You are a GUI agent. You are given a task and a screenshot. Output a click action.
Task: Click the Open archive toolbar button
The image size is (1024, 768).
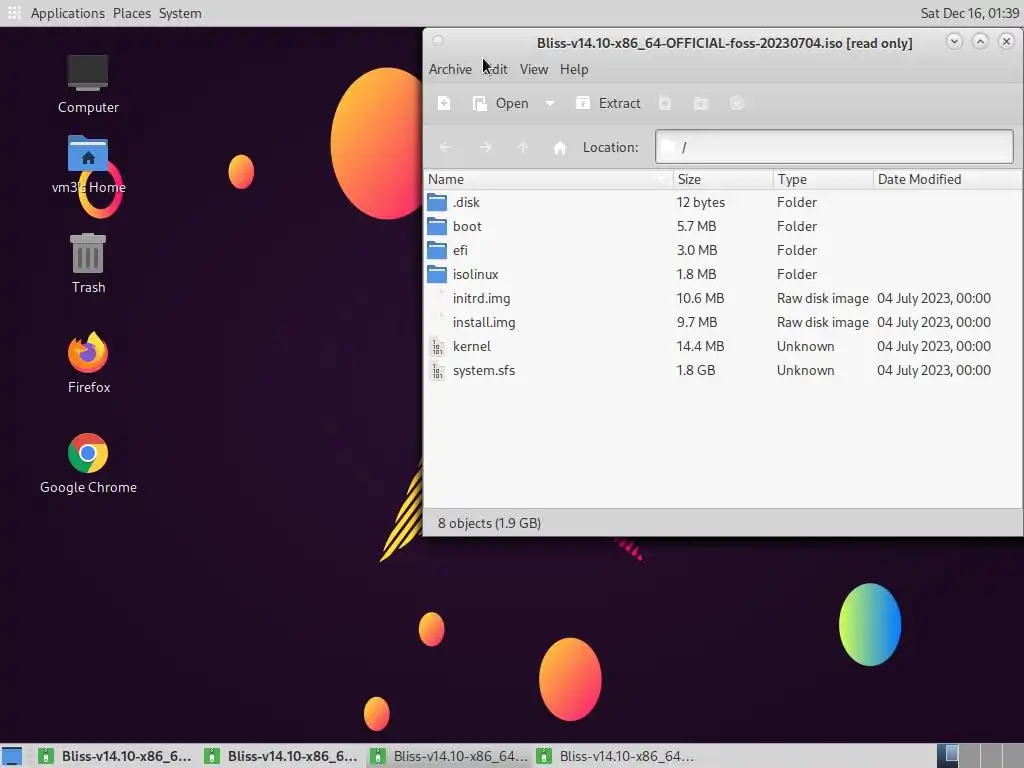500,103
